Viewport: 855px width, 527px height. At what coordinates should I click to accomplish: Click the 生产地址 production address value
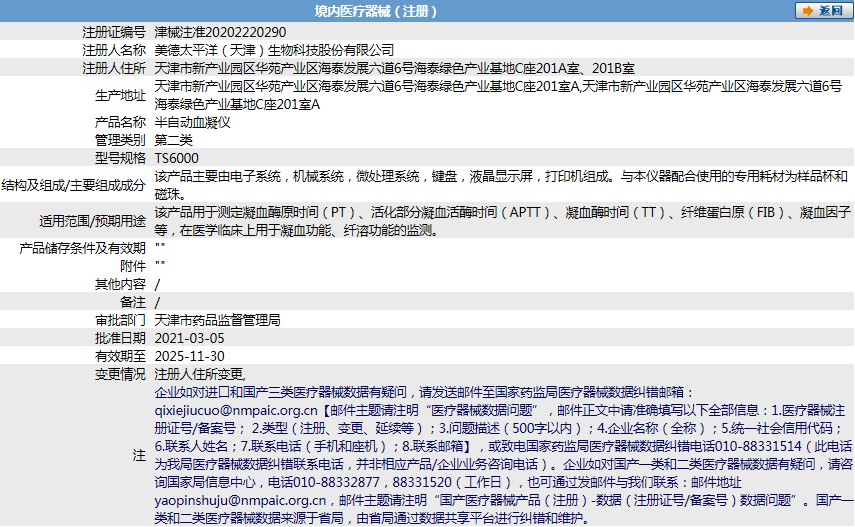point(499,95)
